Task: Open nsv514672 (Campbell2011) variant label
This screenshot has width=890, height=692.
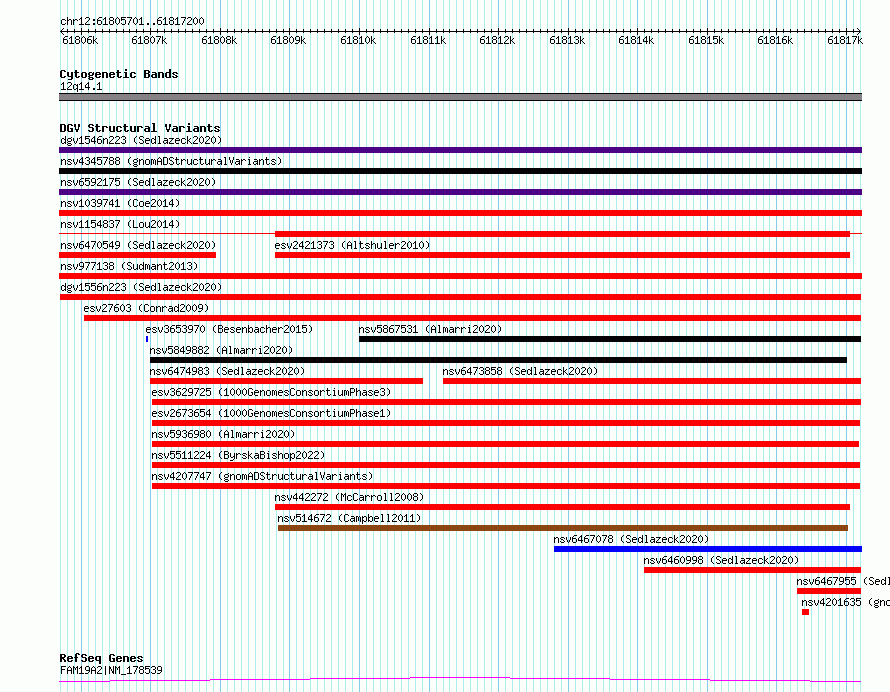Action: coord(349,518)
